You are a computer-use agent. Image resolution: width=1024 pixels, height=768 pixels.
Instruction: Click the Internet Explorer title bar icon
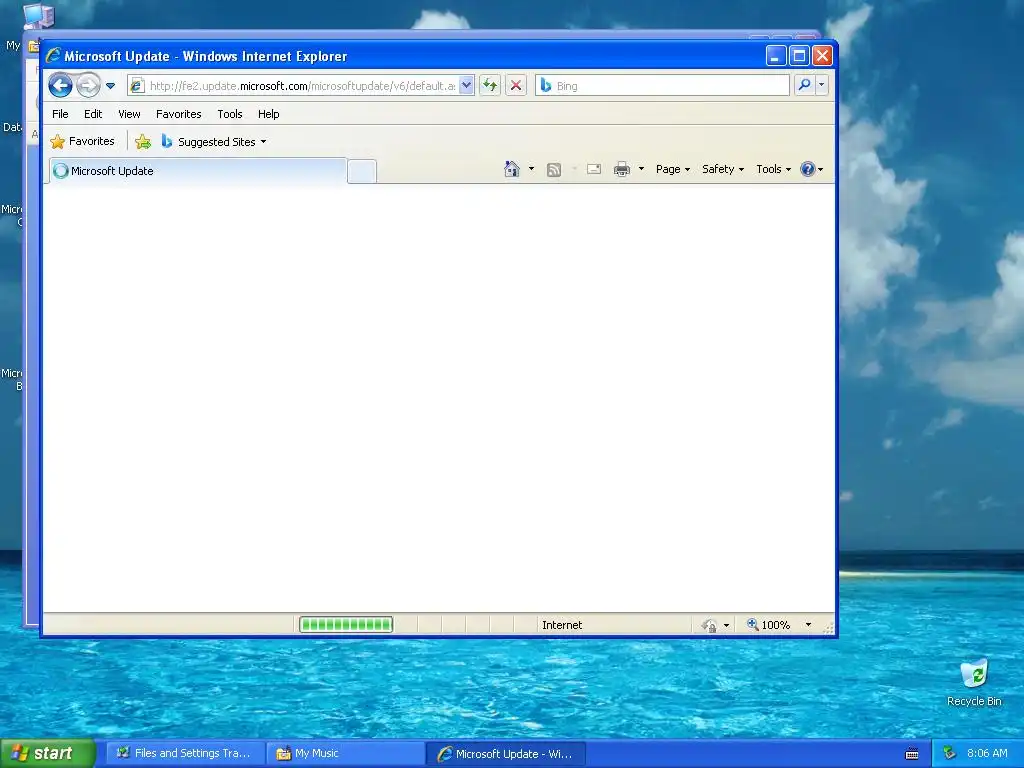53,56
